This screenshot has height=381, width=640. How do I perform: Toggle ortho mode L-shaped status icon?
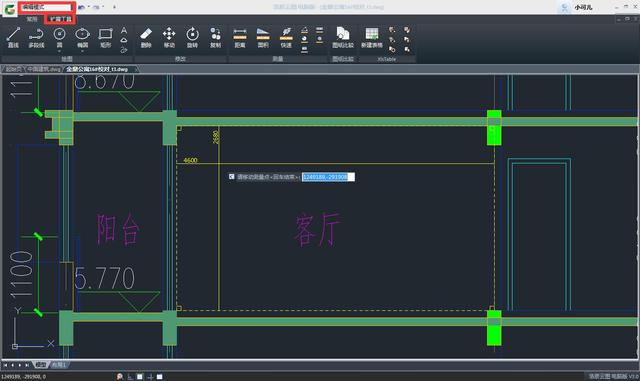[x=130, y=377]
